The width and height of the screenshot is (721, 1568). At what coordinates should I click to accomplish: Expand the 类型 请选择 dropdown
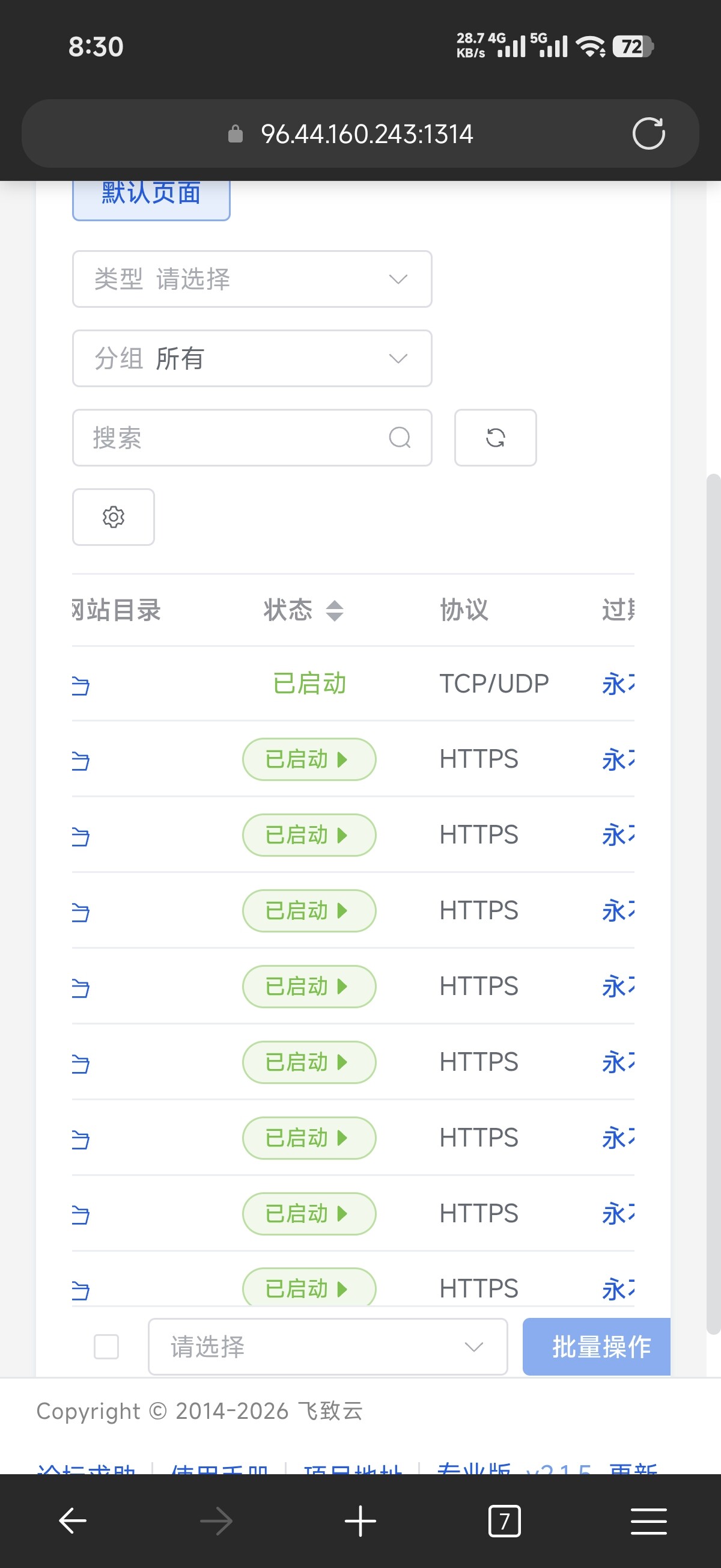pos(252,279)
